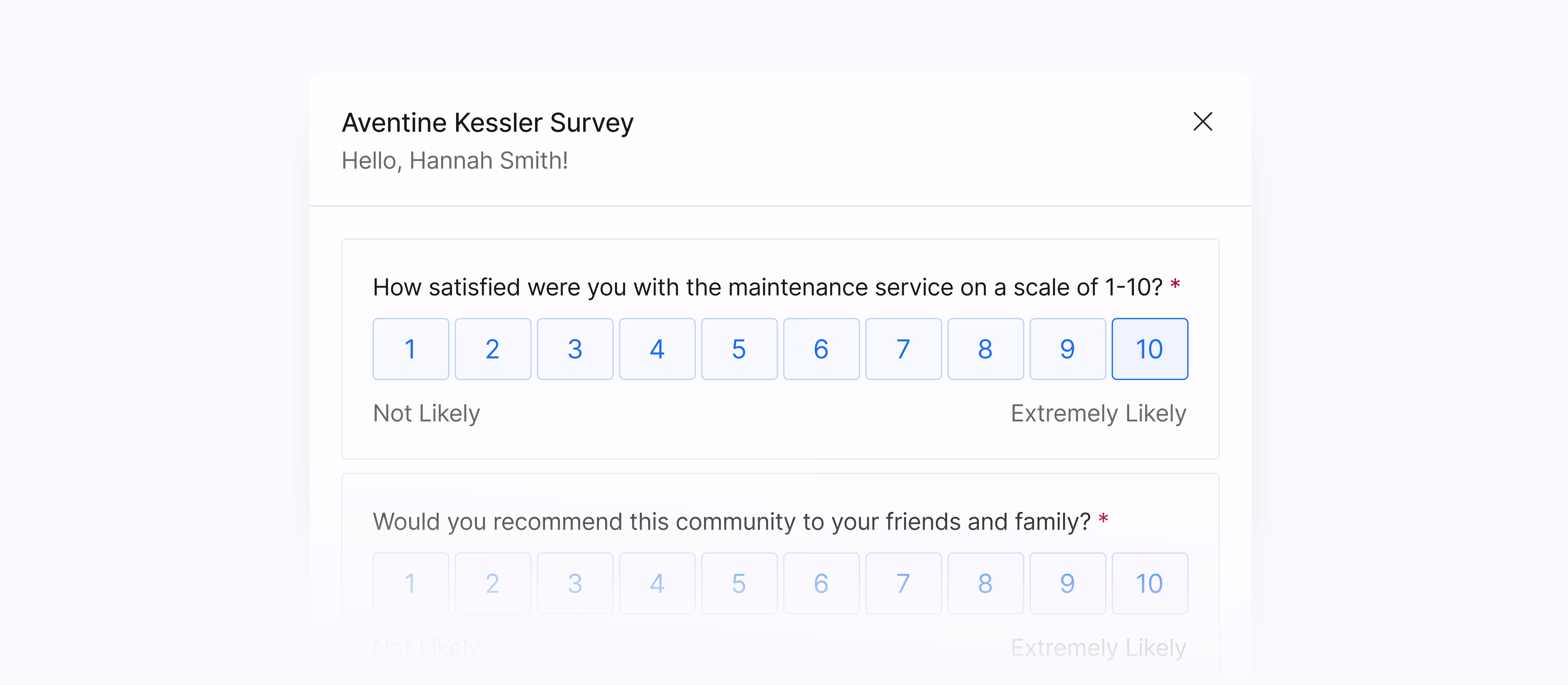This screenshot has height=685, width=1568.
Task: Rate community recommendation an 8
Action: (x=986, y=583)
